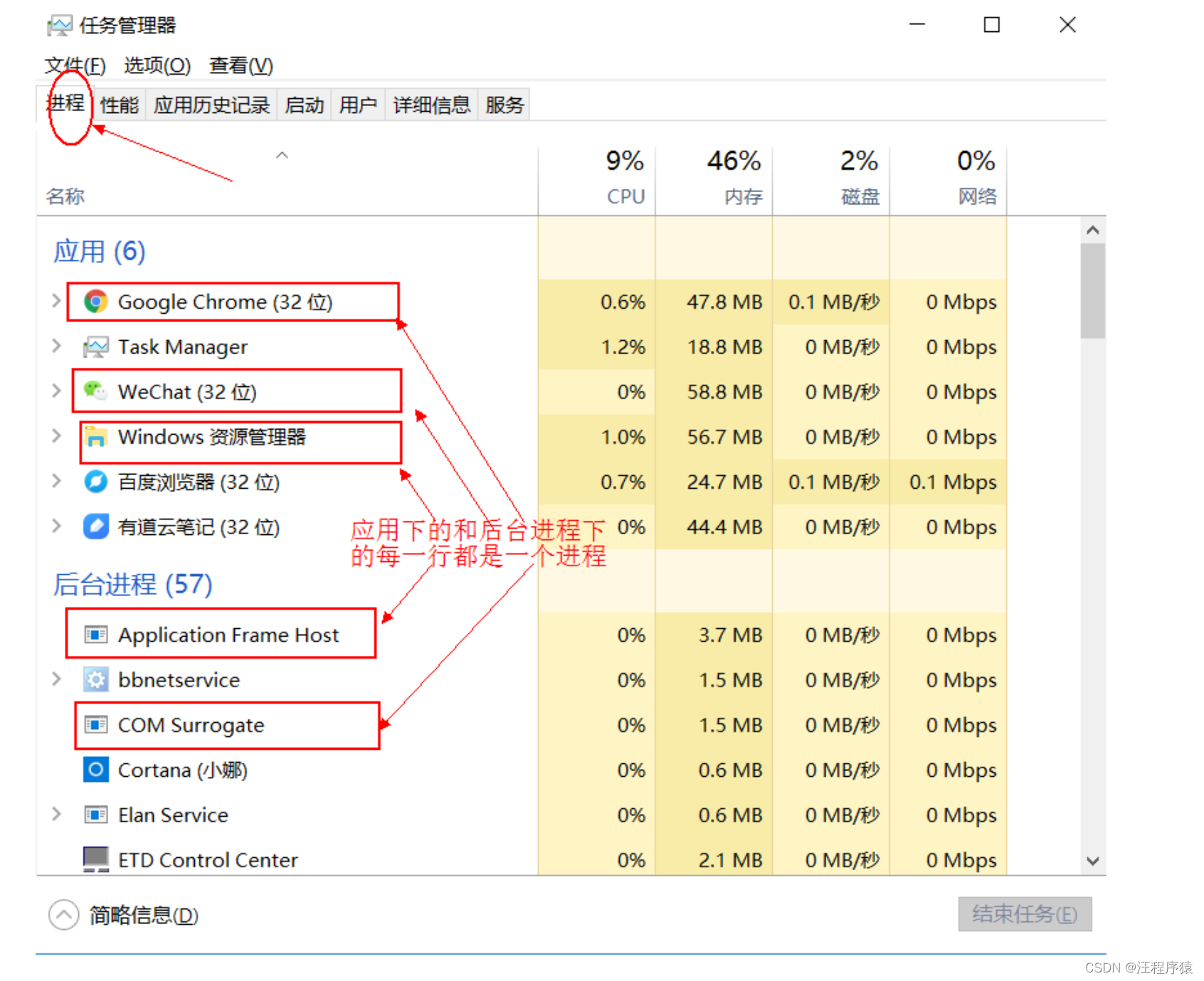Open the 文件(F) menu
Image resolution: width=1204 pixels, height=981 pixels.
[75, 66]
